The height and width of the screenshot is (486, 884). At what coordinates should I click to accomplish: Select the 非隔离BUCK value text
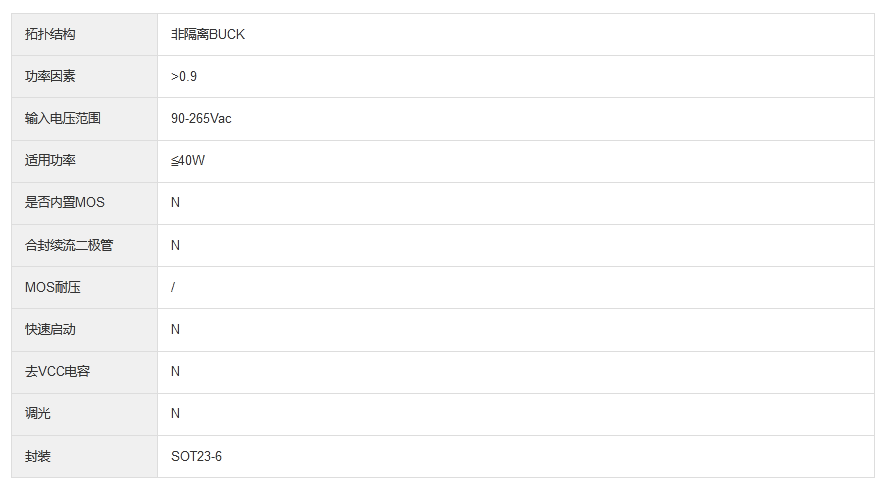208,34
